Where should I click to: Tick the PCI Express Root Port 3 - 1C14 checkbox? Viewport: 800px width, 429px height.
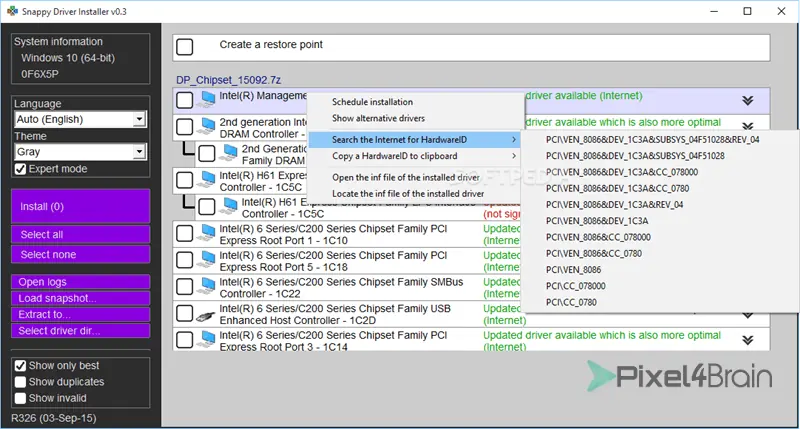(185, 340)
